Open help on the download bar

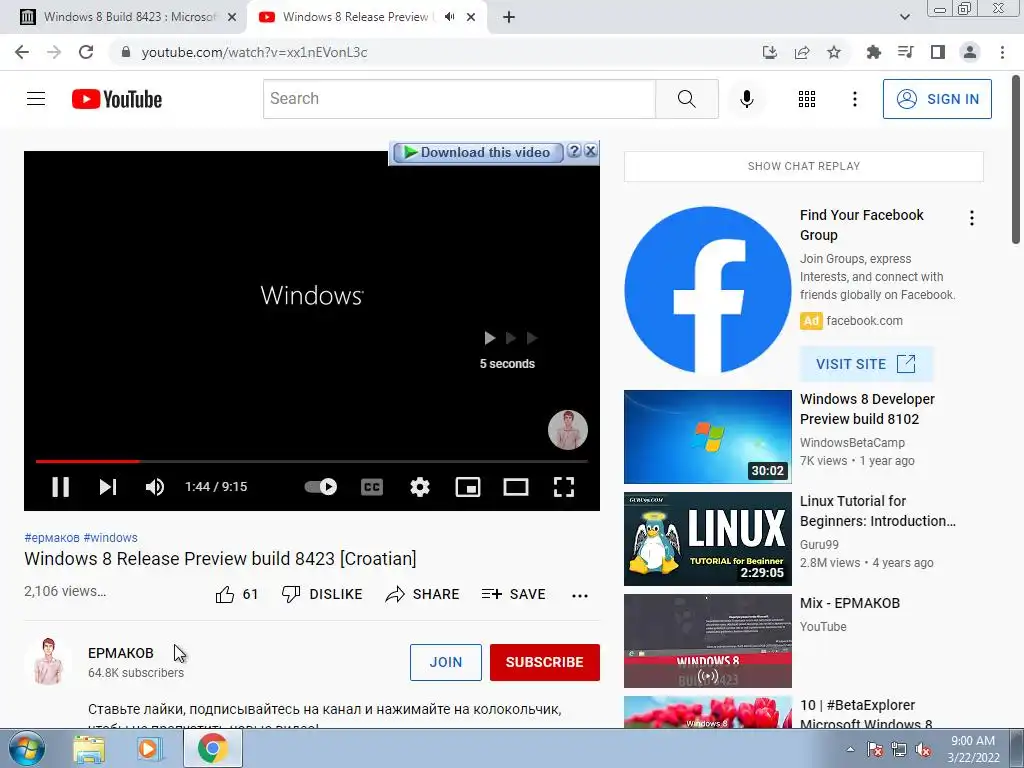(573, 151)
